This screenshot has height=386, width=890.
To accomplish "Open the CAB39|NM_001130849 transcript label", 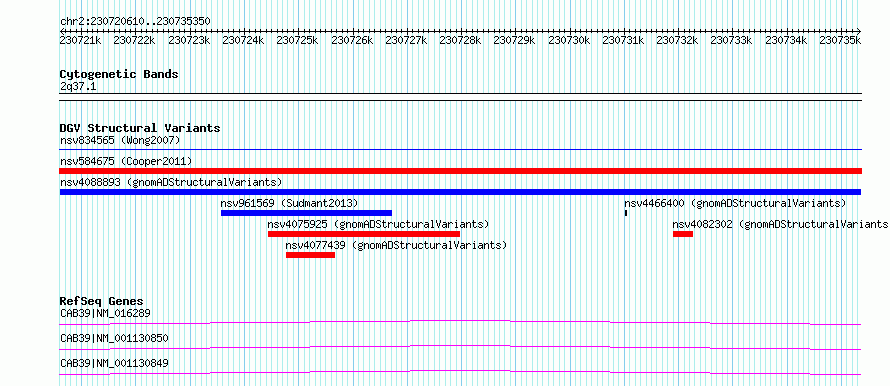I will tap(114, 363).
